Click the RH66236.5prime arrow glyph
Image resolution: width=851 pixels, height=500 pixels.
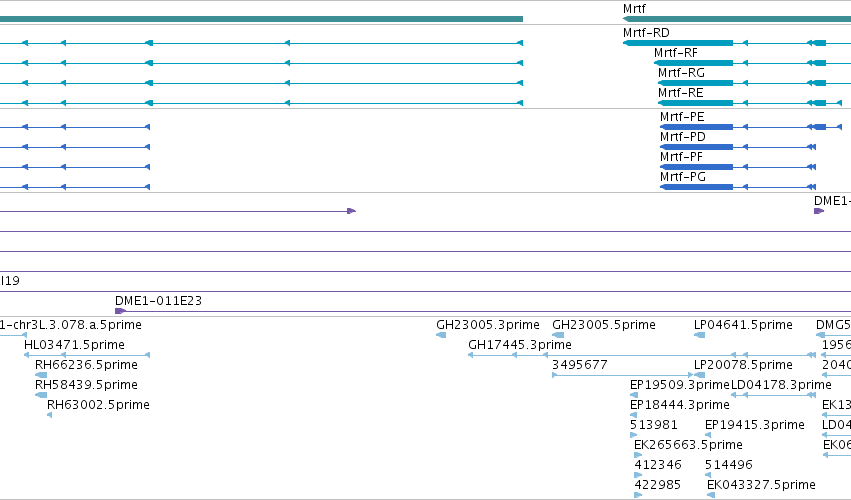[x=41, y=375]
